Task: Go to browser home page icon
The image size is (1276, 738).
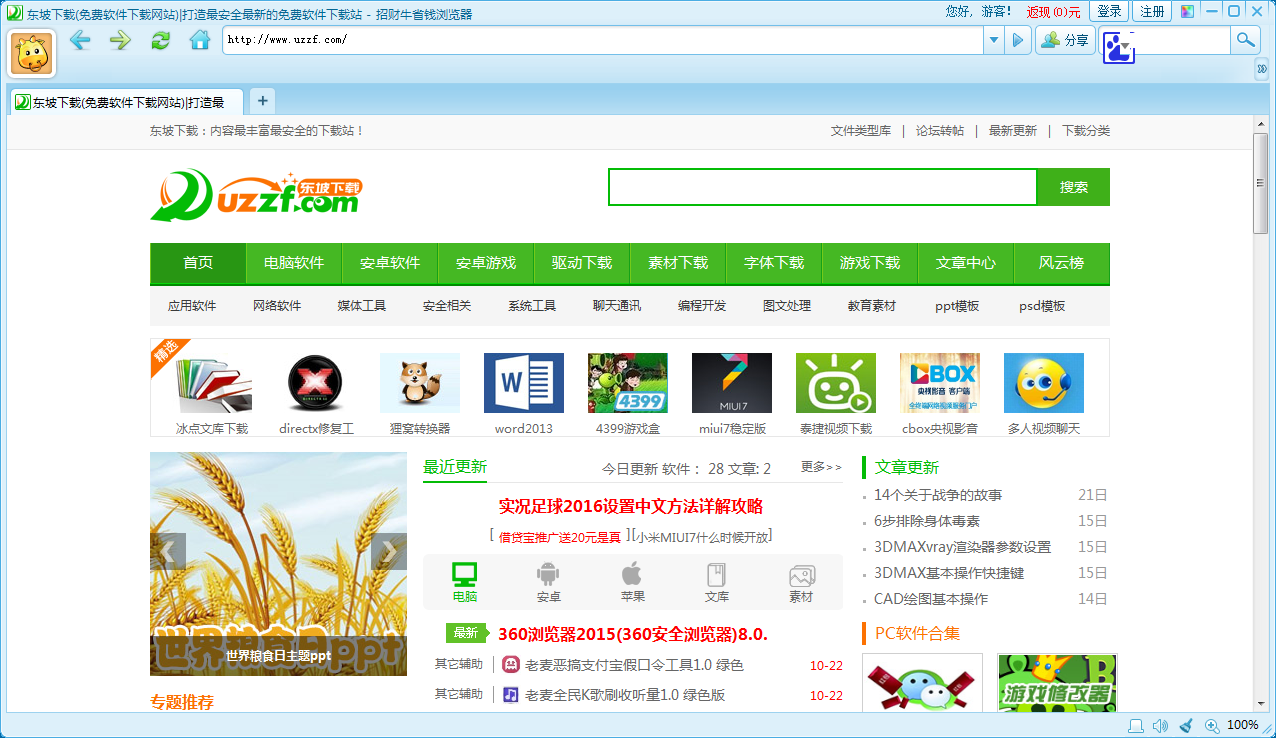Action: 200,40
